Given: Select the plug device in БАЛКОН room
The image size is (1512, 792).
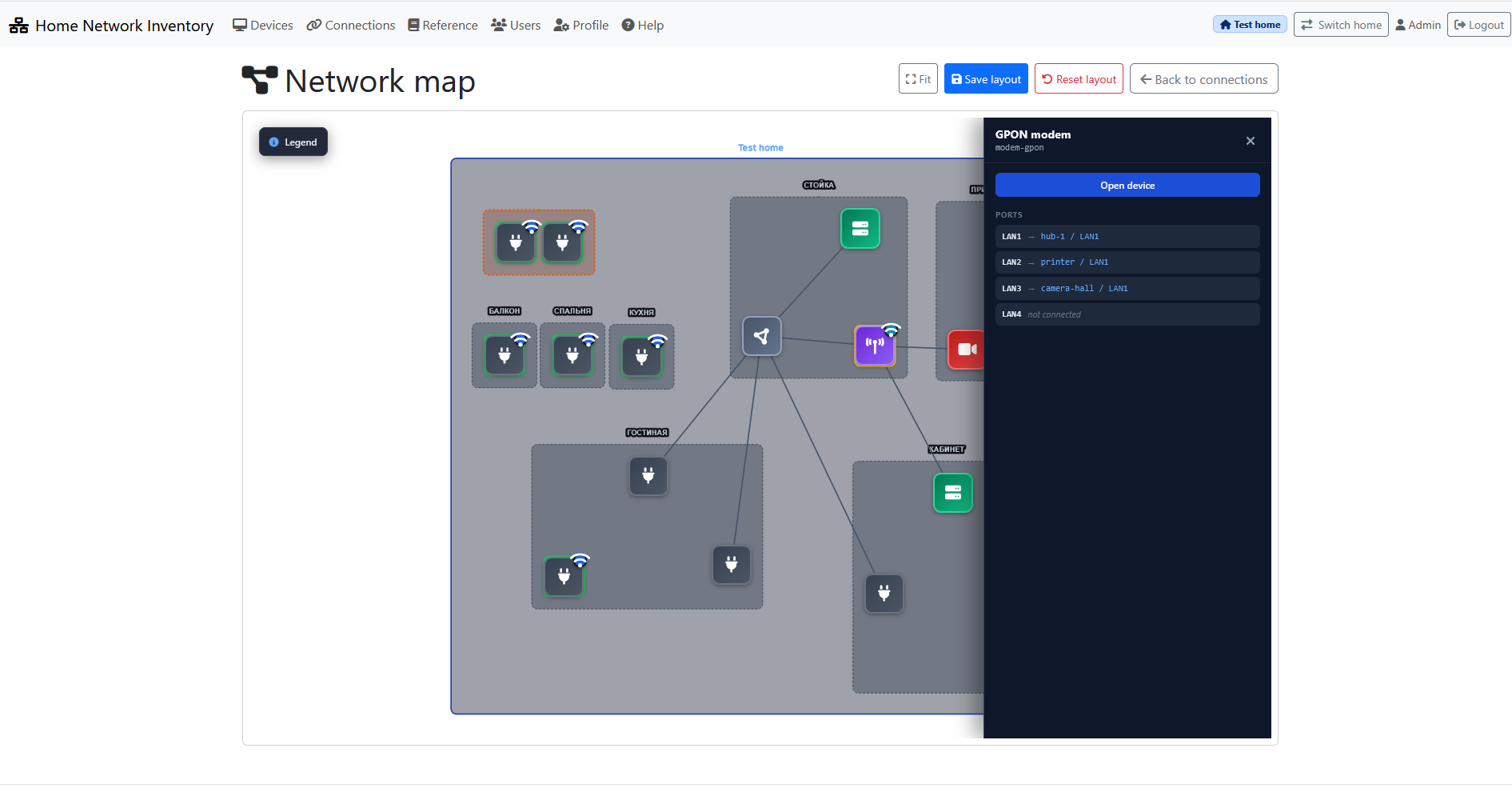Looking at the screenshot, I should [505, 356].
